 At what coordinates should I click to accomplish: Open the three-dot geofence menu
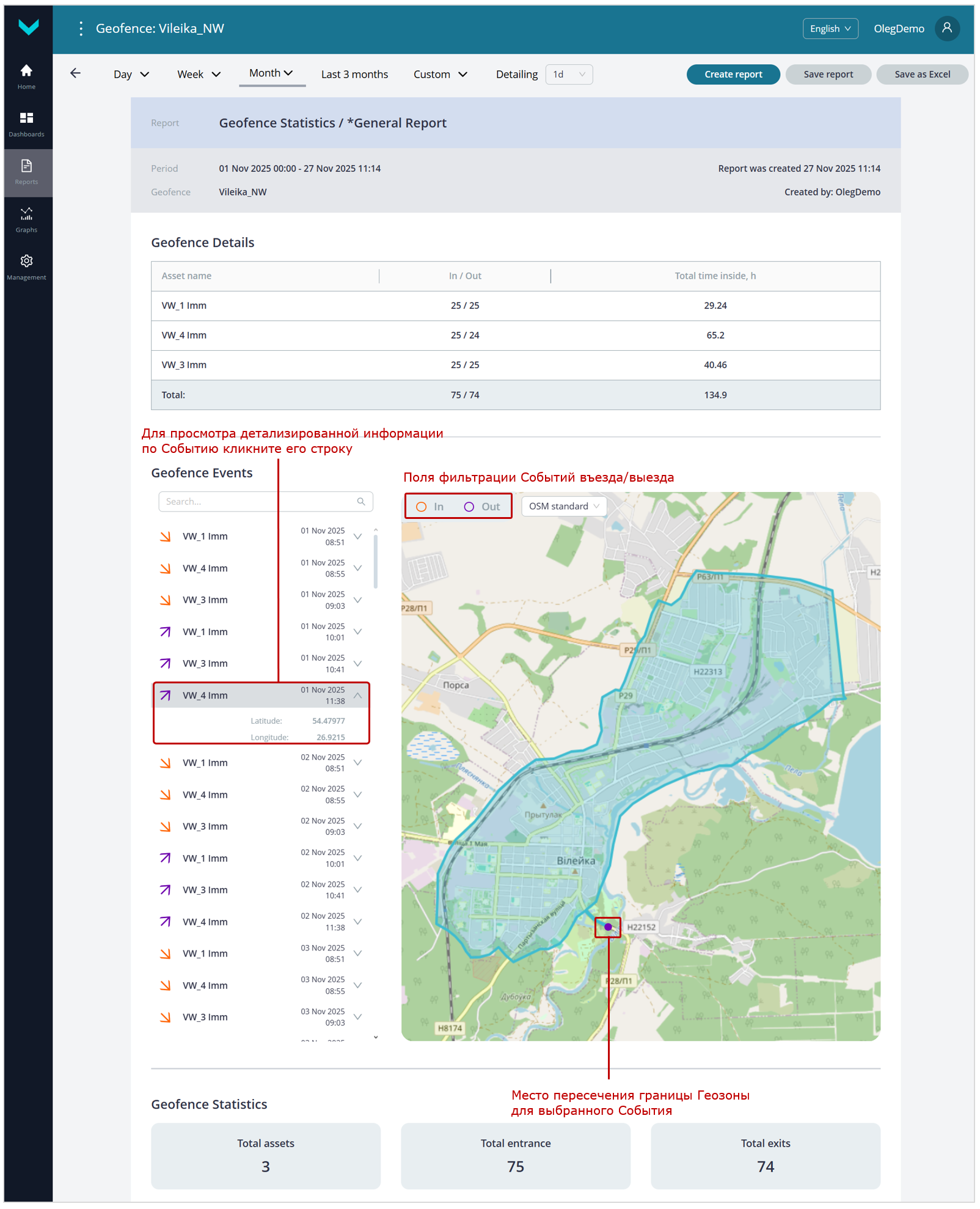pos(81,29)
